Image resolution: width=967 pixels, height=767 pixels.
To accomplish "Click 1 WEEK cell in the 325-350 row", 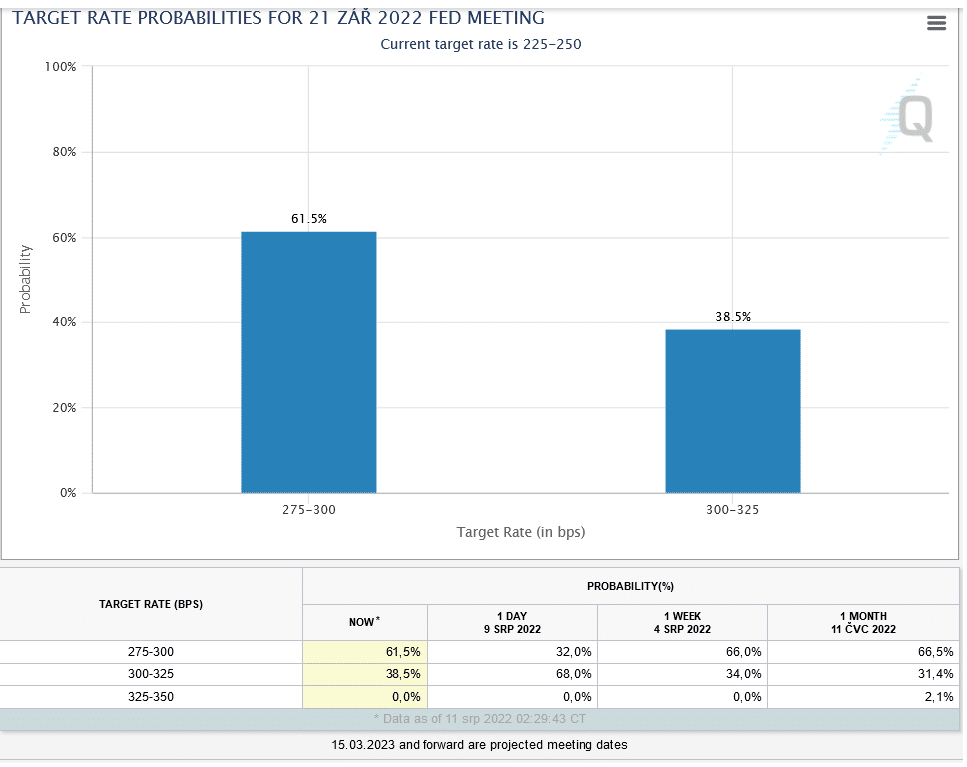I will [684, 699].
